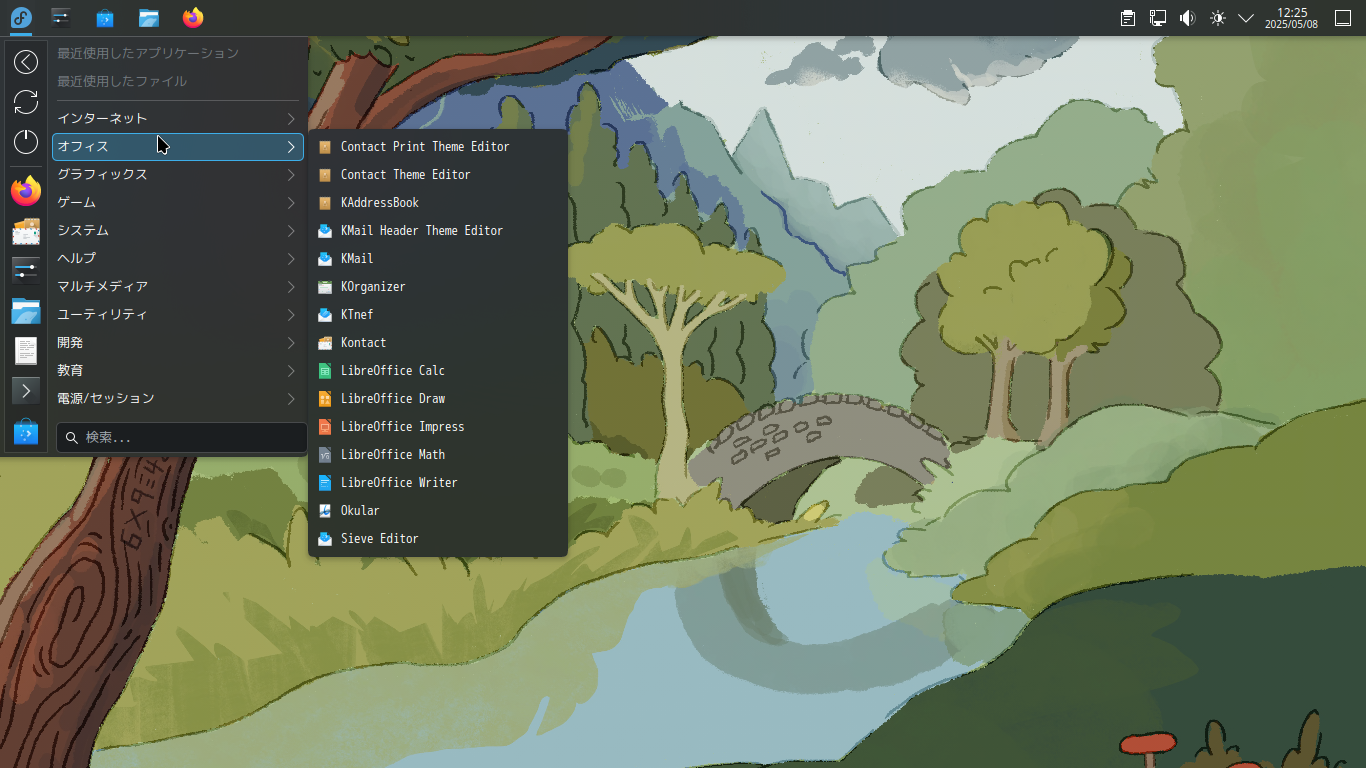Expand the ユーティリティ category chevron
The height and width of the screenshot is (768, 1366).
click(291, 315)
